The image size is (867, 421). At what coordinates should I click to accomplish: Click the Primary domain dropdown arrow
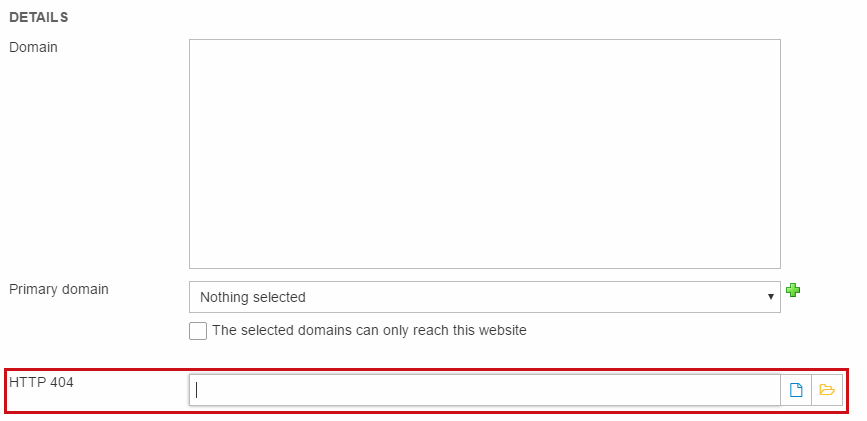[770, 297]
